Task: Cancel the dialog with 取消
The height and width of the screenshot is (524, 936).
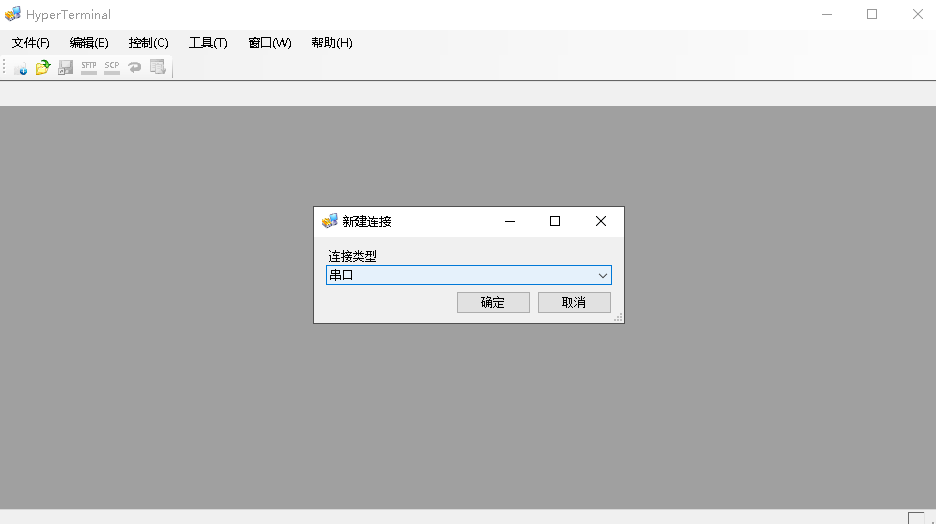Action: 574,303
